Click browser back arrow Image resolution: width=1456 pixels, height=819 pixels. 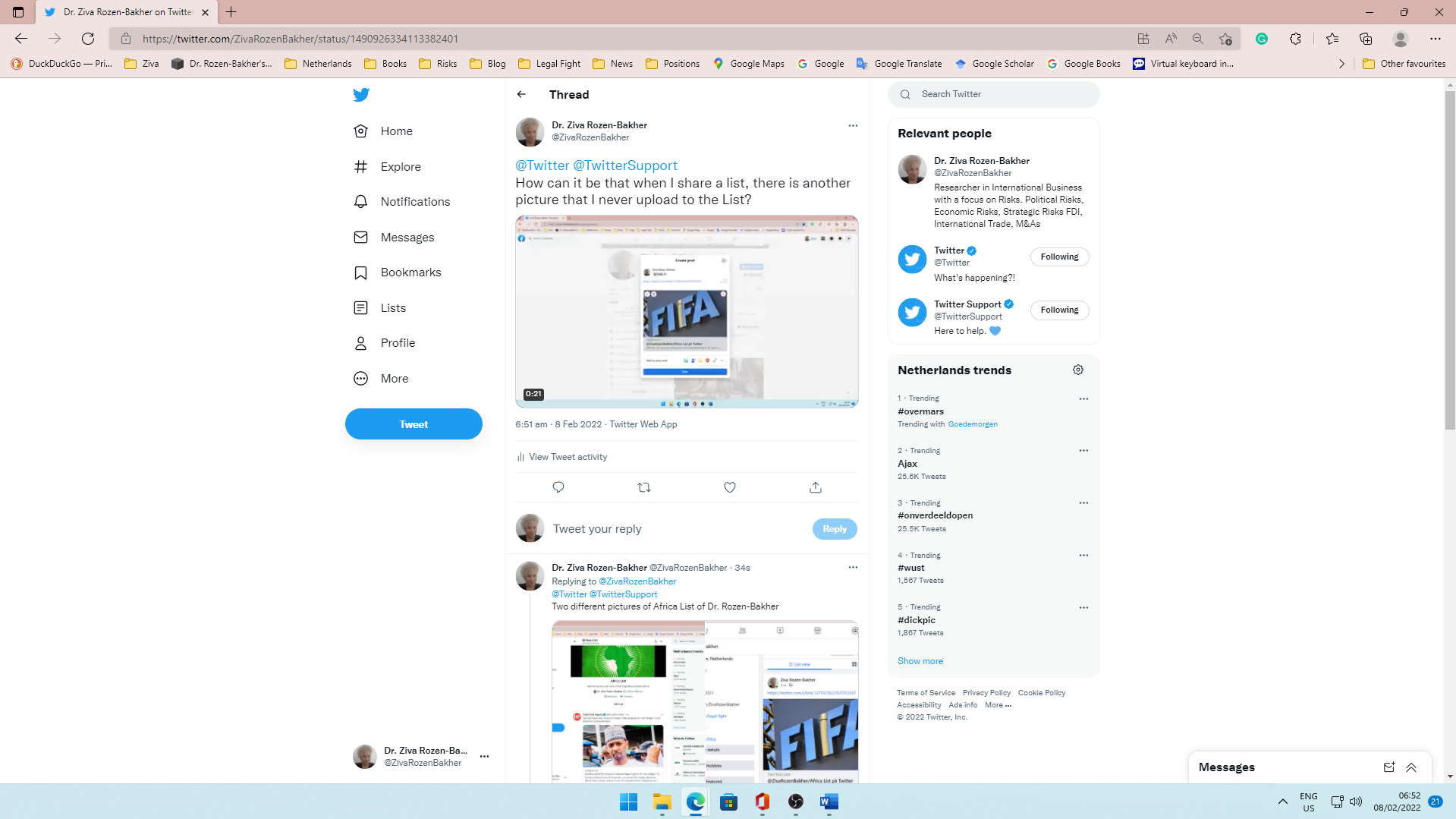21,39
